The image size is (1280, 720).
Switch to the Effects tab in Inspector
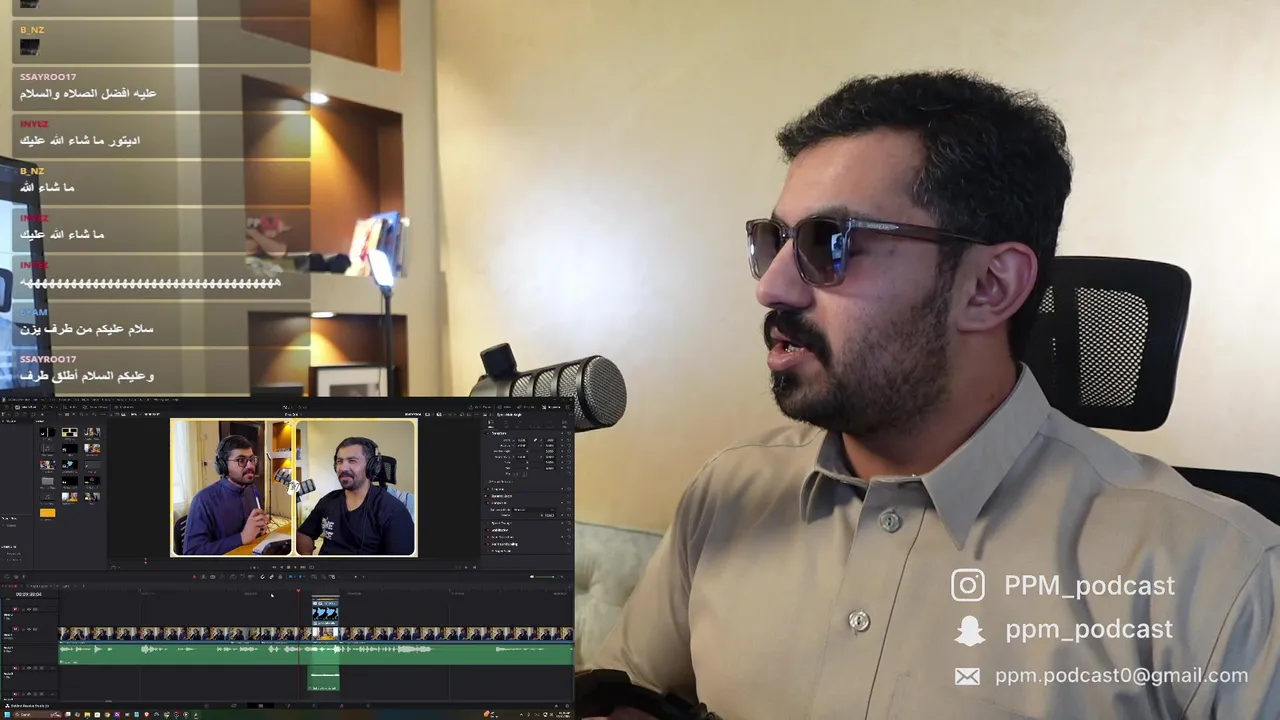[520, 424]
